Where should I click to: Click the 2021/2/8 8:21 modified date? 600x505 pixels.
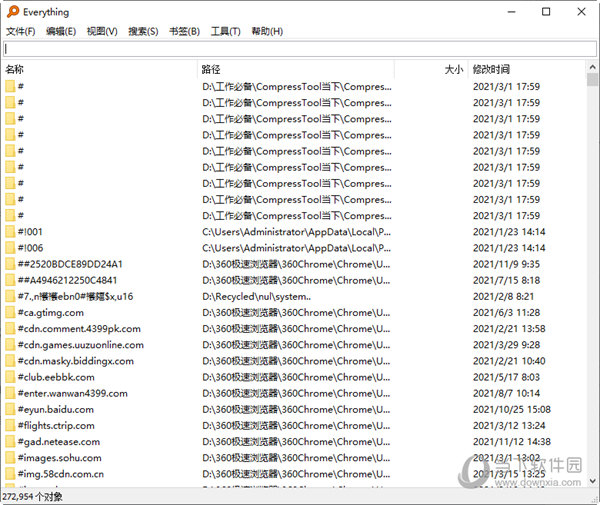coord(503,296)
